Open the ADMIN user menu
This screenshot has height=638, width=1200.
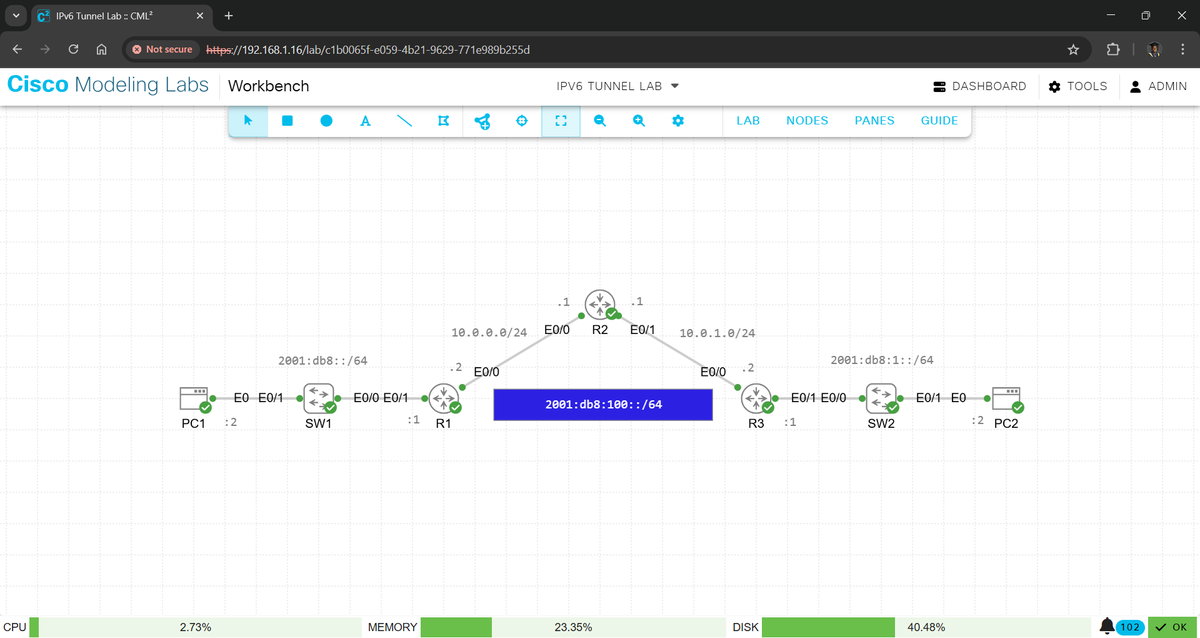click(x=1158, y=86)
